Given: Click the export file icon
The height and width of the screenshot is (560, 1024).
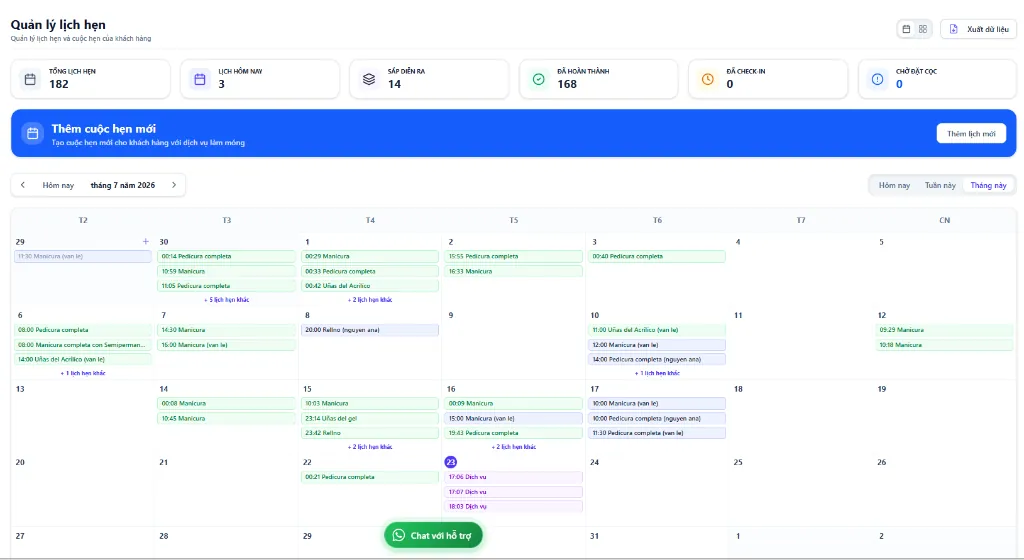Looking at the screenshot, I should coord(953,29).
